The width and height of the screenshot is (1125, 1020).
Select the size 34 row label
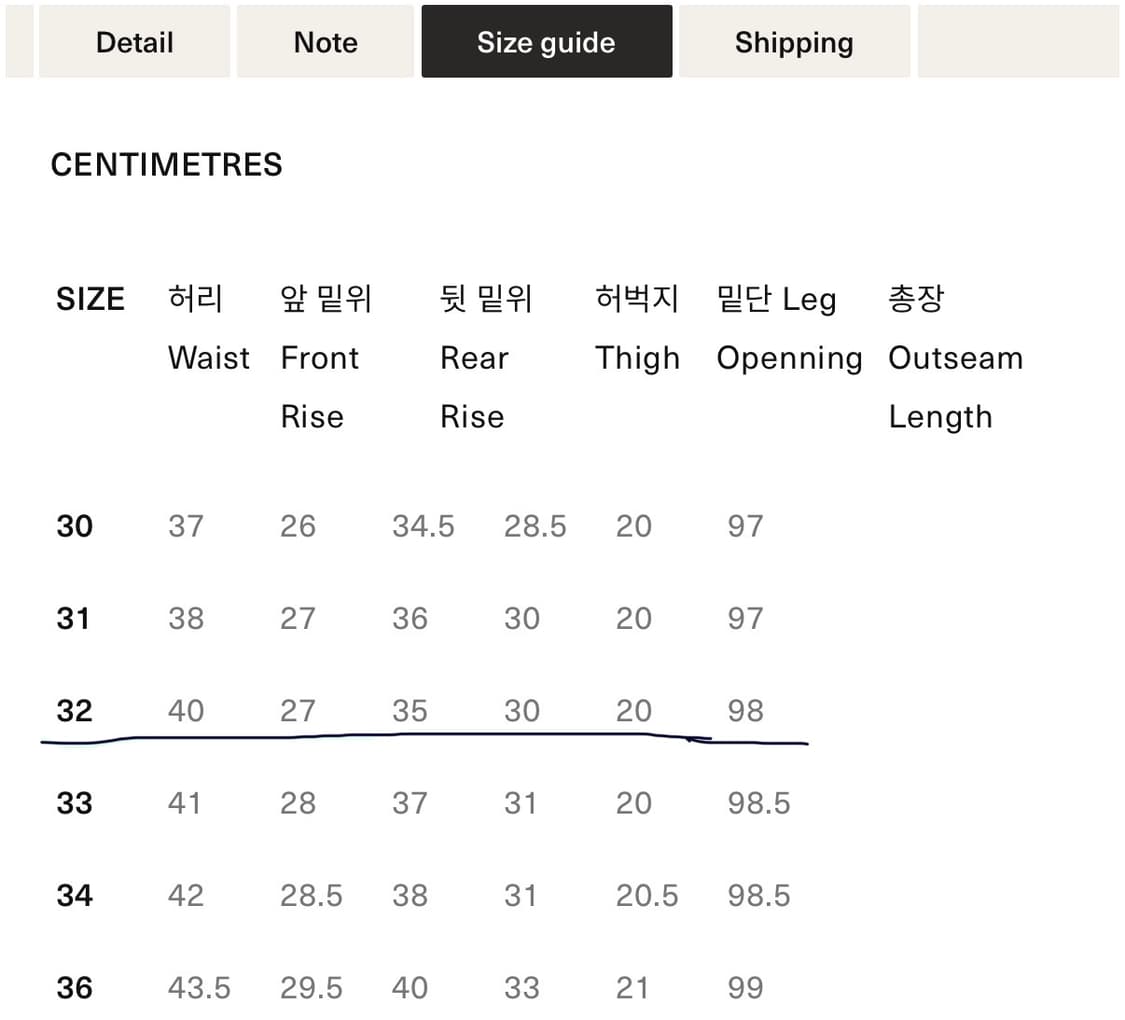click(x=74, y=895)
